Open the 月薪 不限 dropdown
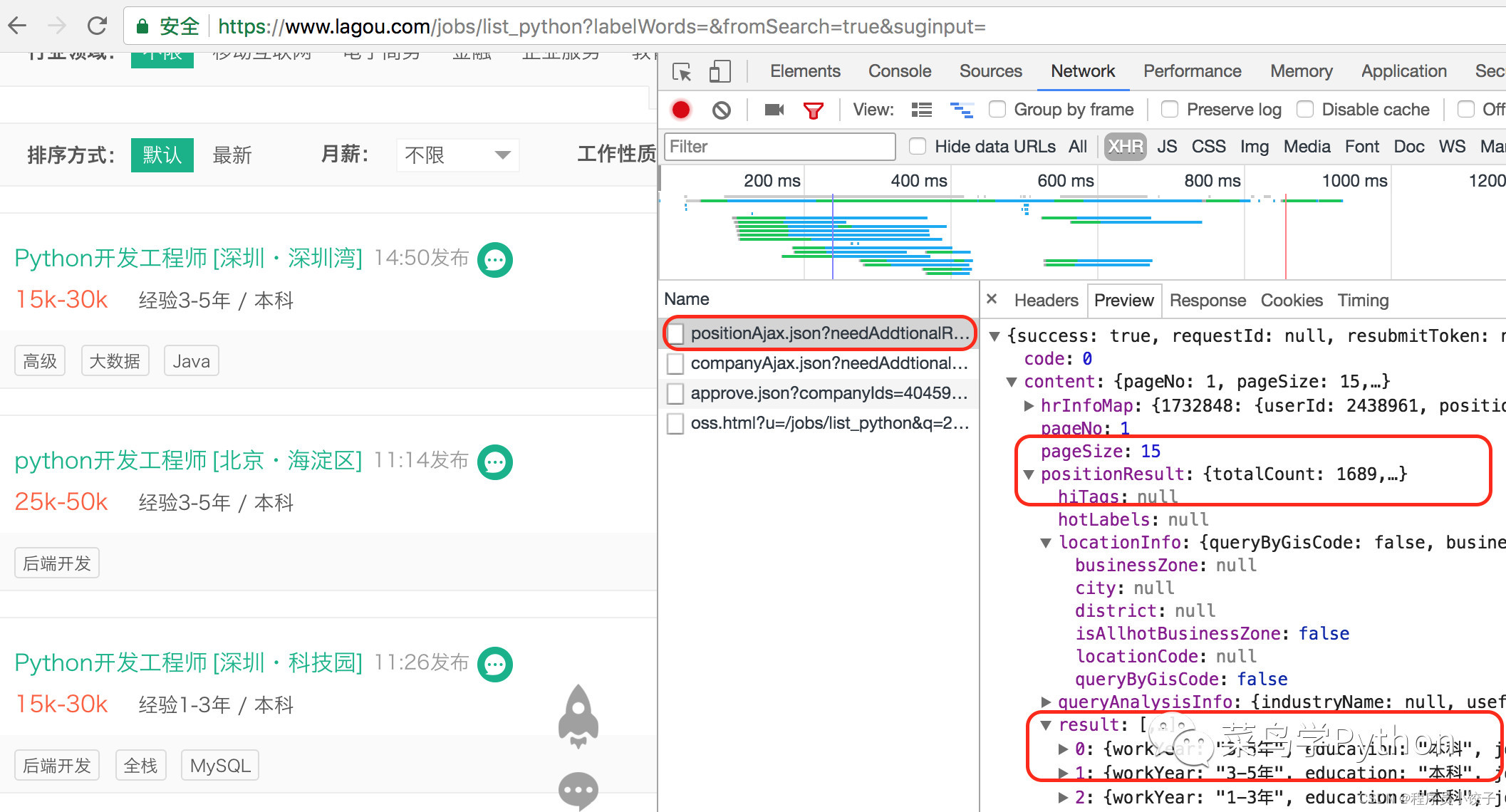Image resolution: width=1506 pixels, height=812 pixels. [x=457, y=155]
